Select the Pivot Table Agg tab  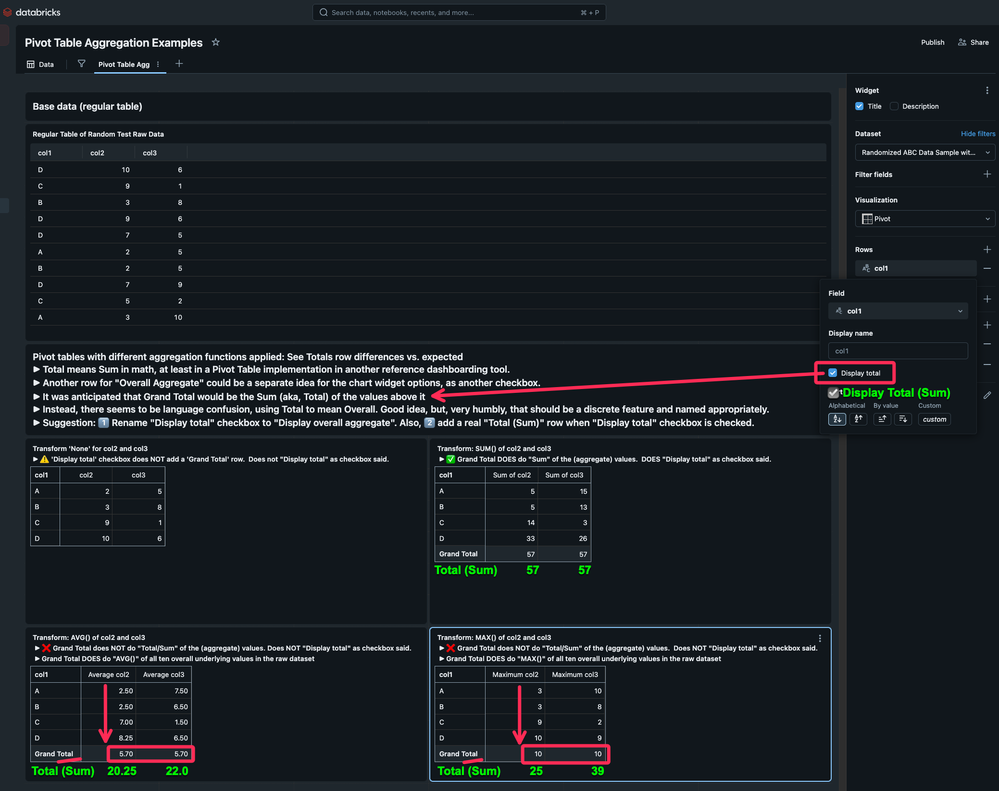click(x=123, y=64)
